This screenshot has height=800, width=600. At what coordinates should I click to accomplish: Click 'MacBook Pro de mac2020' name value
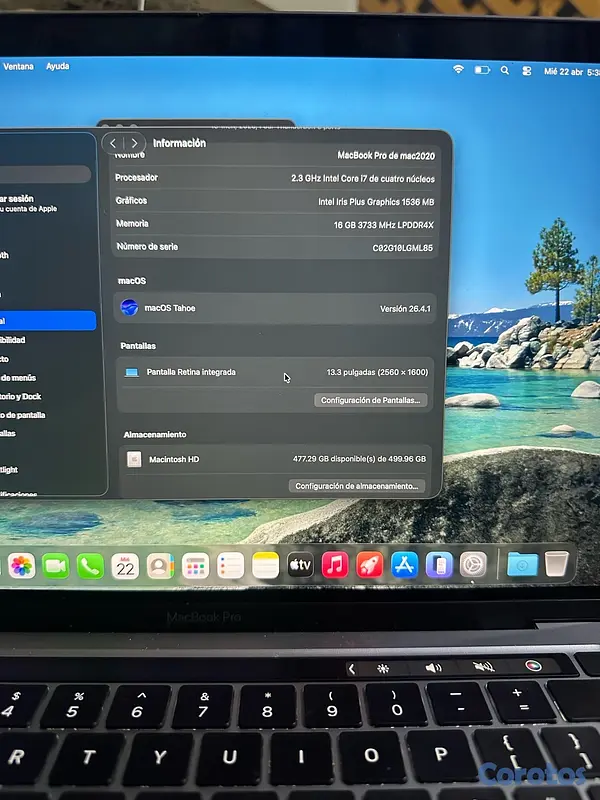pos(386,156)
